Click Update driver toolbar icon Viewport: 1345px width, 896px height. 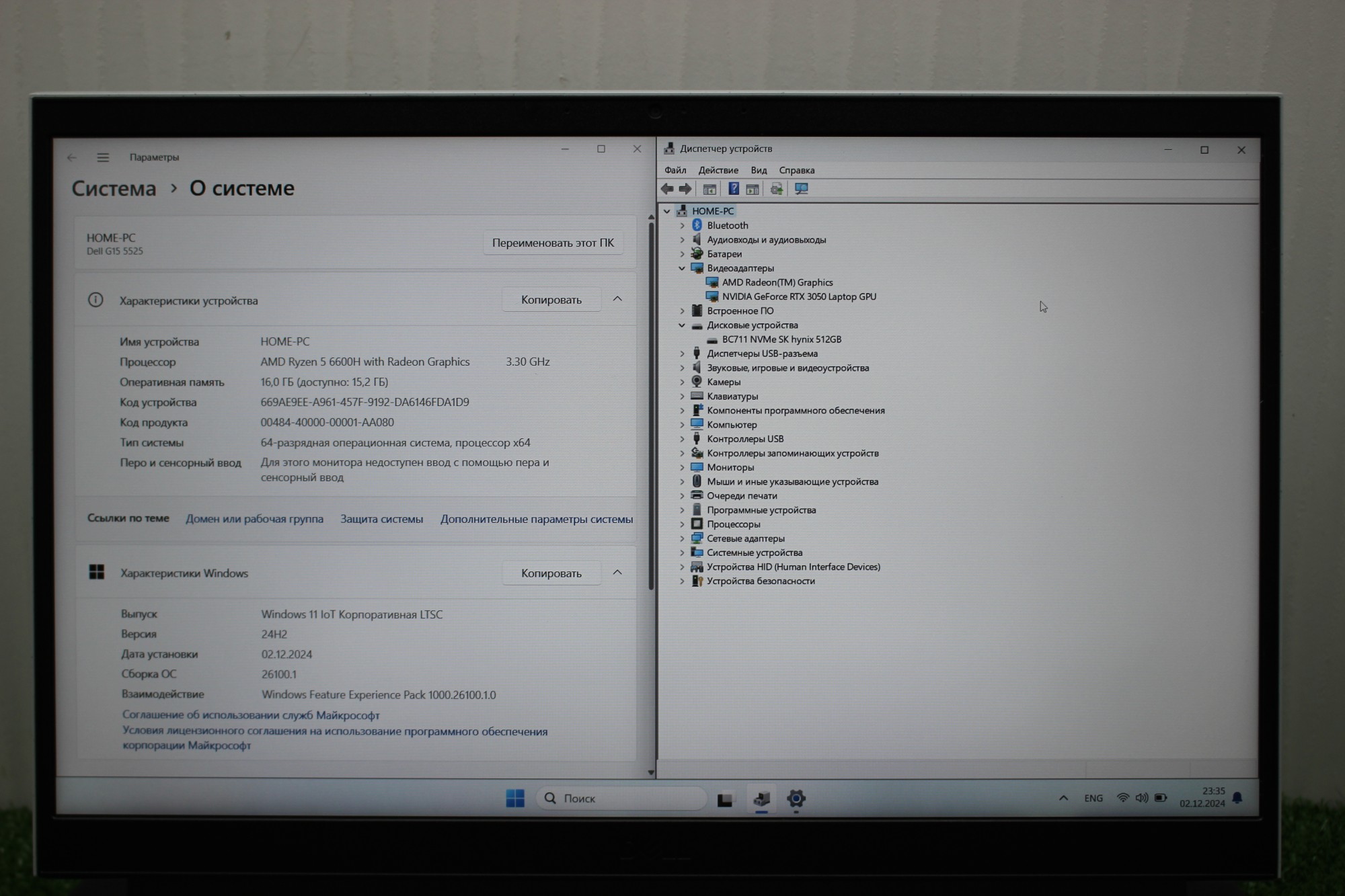click(x=777, y=189)
